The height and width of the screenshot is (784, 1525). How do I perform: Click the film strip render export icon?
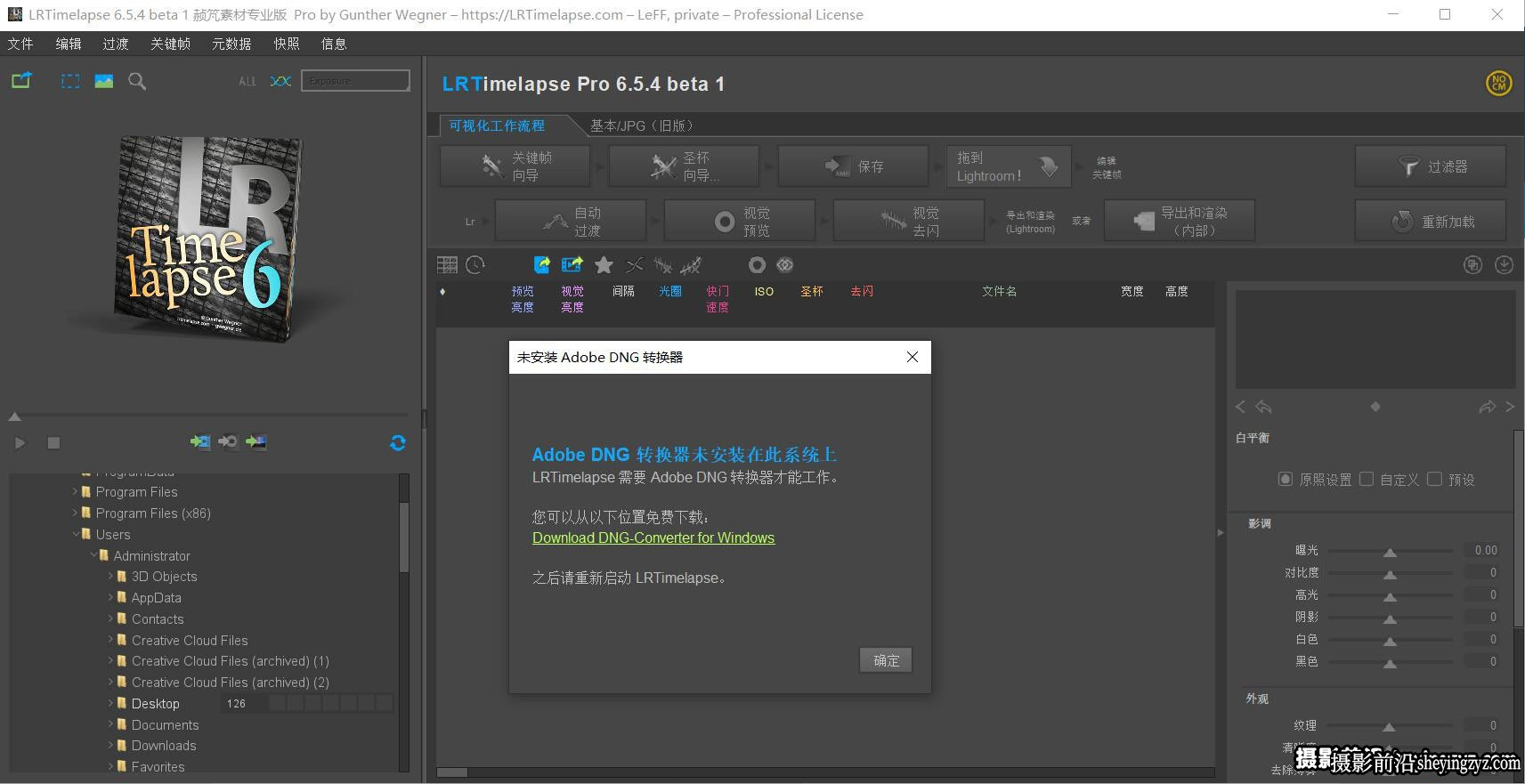(572, 264)
